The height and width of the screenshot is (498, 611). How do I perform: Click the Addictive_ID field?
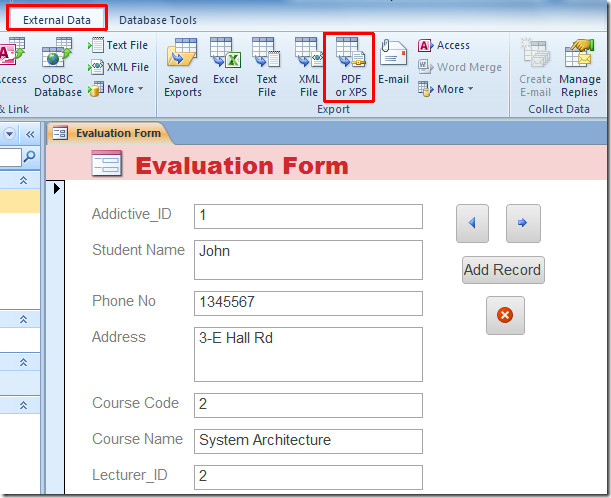pos(308,216)
